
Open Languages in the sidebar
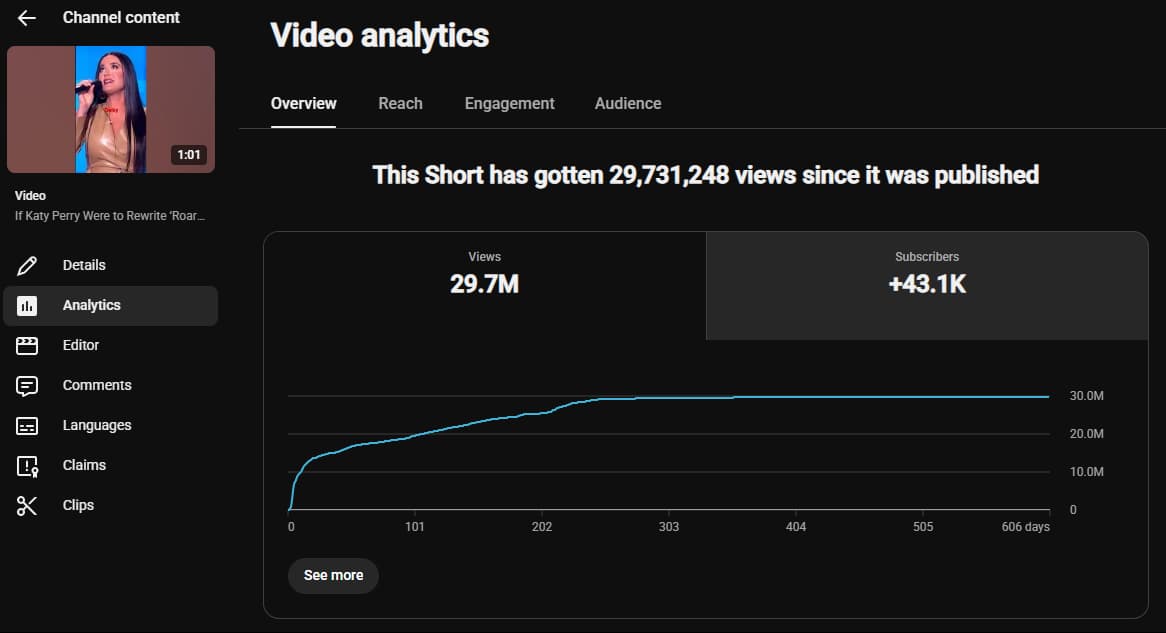coord(111,426)
